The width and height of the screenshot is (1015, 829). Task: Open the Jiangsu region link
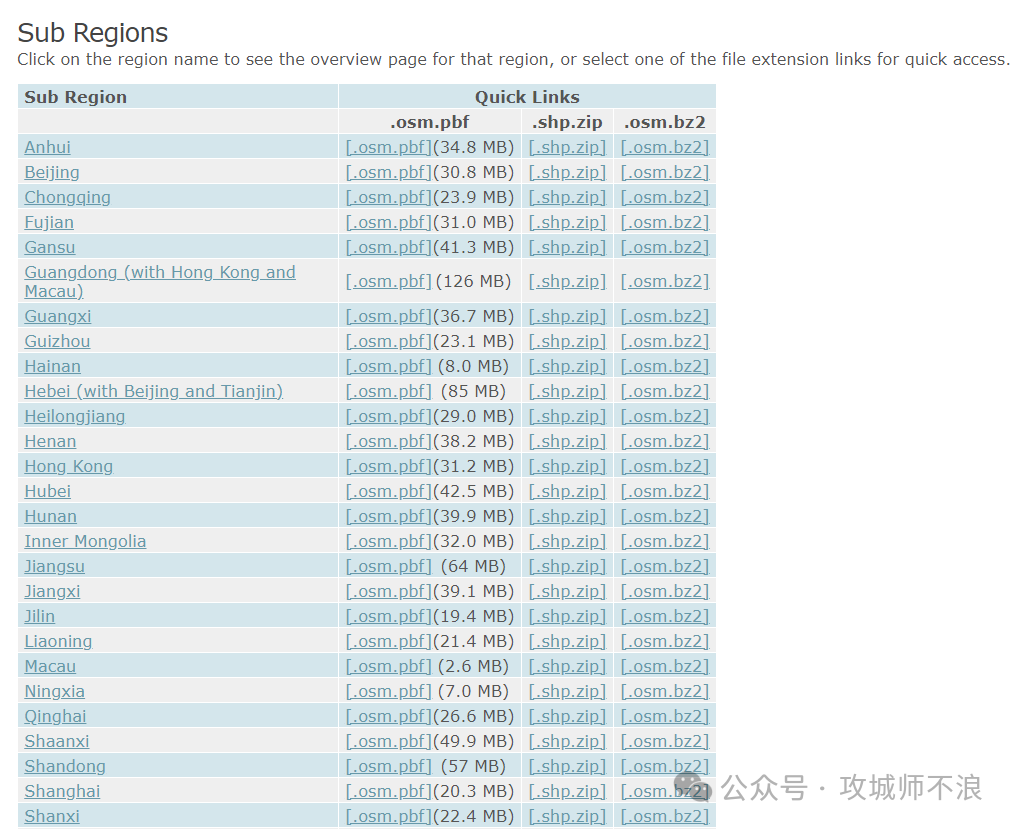coord(54,567)
